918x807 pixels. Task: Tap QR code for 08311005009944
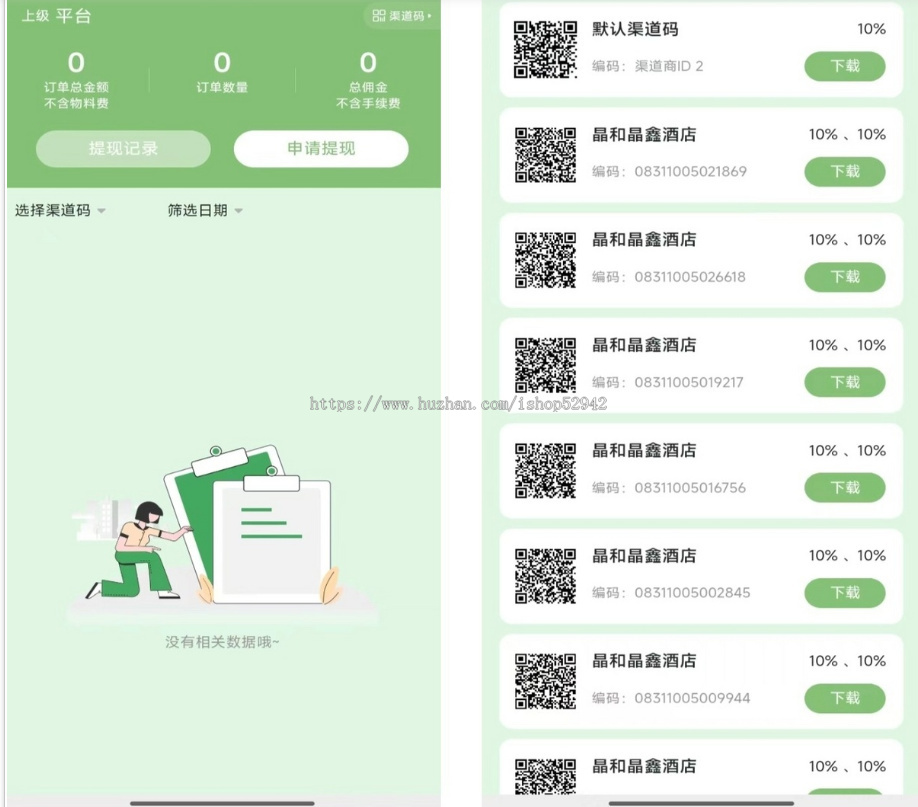tap(545, 681)
